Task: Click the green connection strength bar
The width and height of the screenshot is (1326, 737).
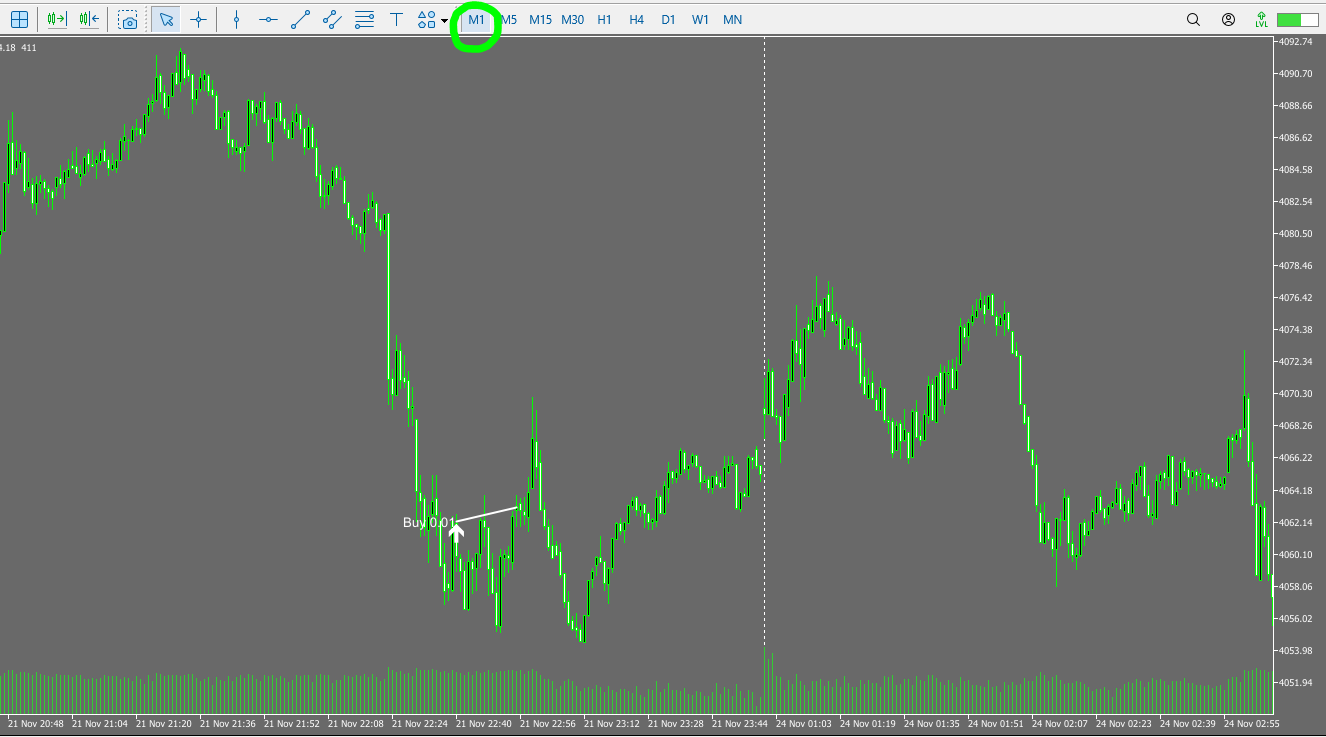Action: 1297,19
